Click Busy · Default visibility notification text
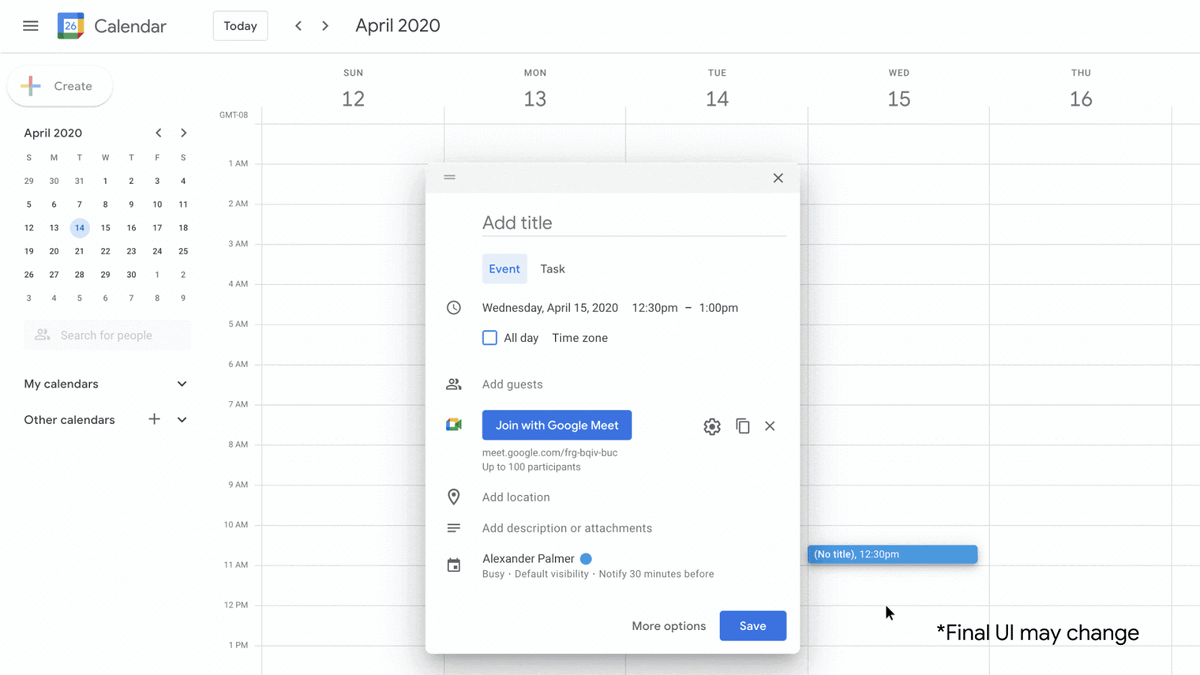 pyautogui.click(x=598, y=574)
